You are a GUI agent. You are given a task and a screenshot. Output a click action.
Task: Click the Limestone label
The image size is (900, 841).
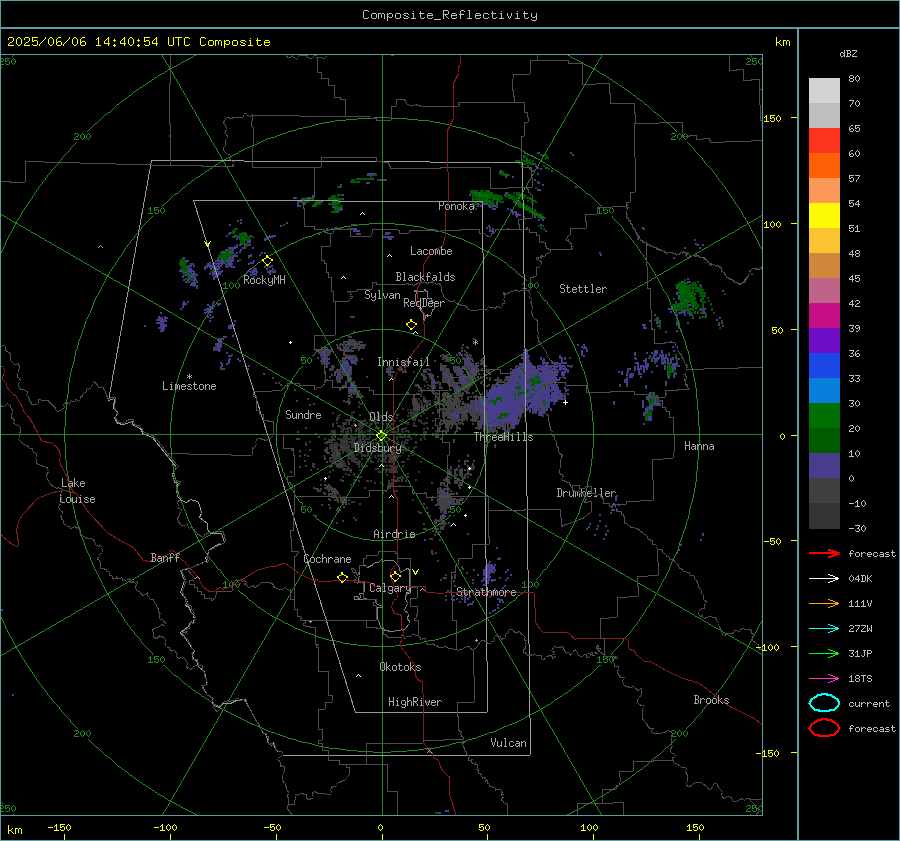click(x=189, y=386)
